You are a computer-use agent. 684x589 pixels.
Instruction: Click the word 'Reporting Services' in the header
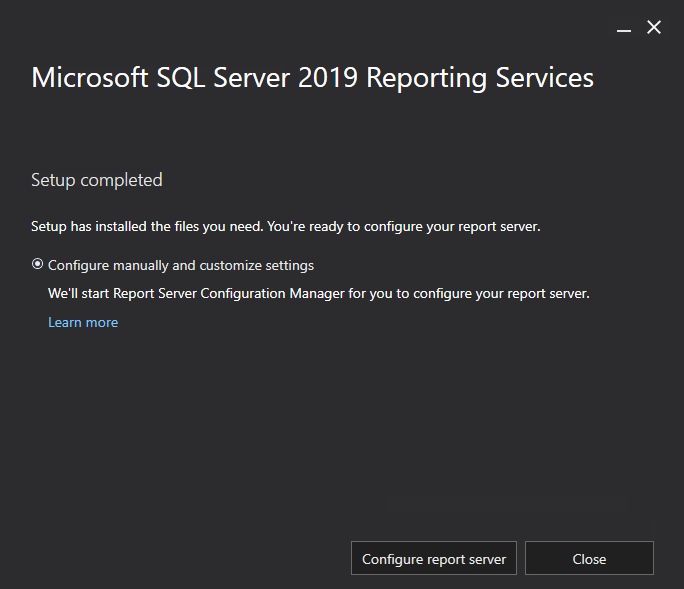[x=480, y=78]
